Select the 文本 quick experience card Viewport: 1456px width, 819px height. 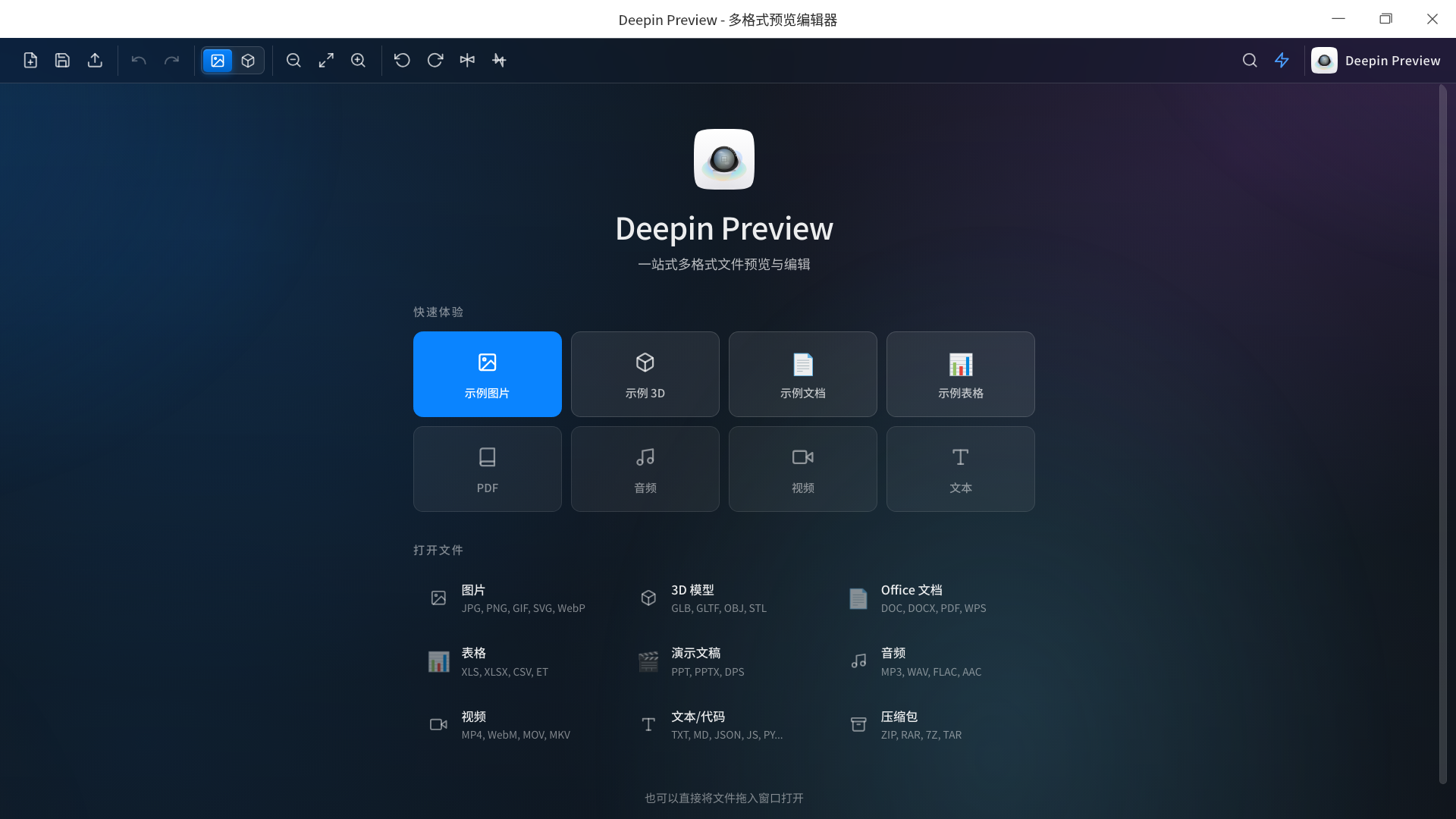pyautogui.click(x=961, y=469)
